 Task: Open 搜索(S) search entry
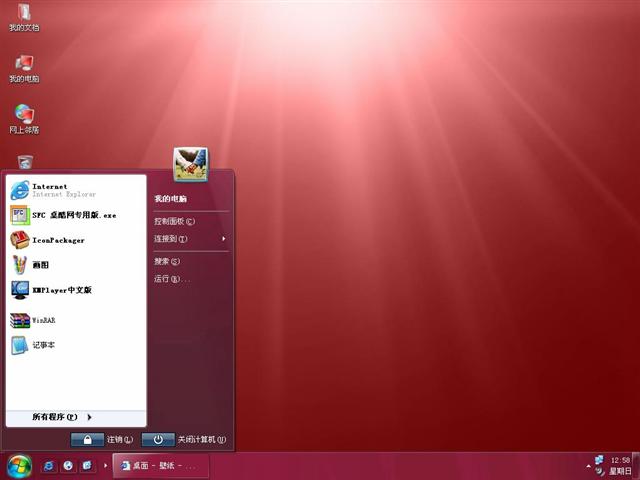tap(167, 261)
